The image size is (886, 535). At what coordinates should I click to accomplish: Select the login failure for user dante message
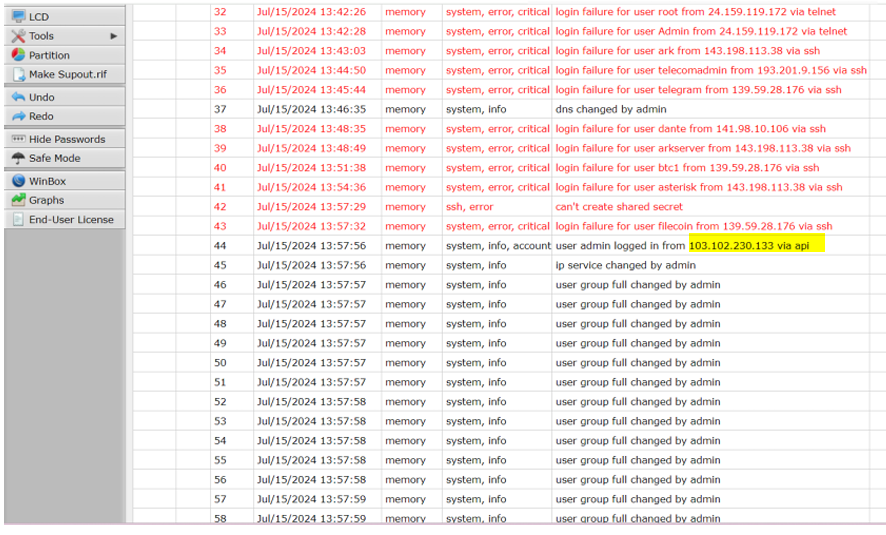pyautogui.click(x=690, y=128)
